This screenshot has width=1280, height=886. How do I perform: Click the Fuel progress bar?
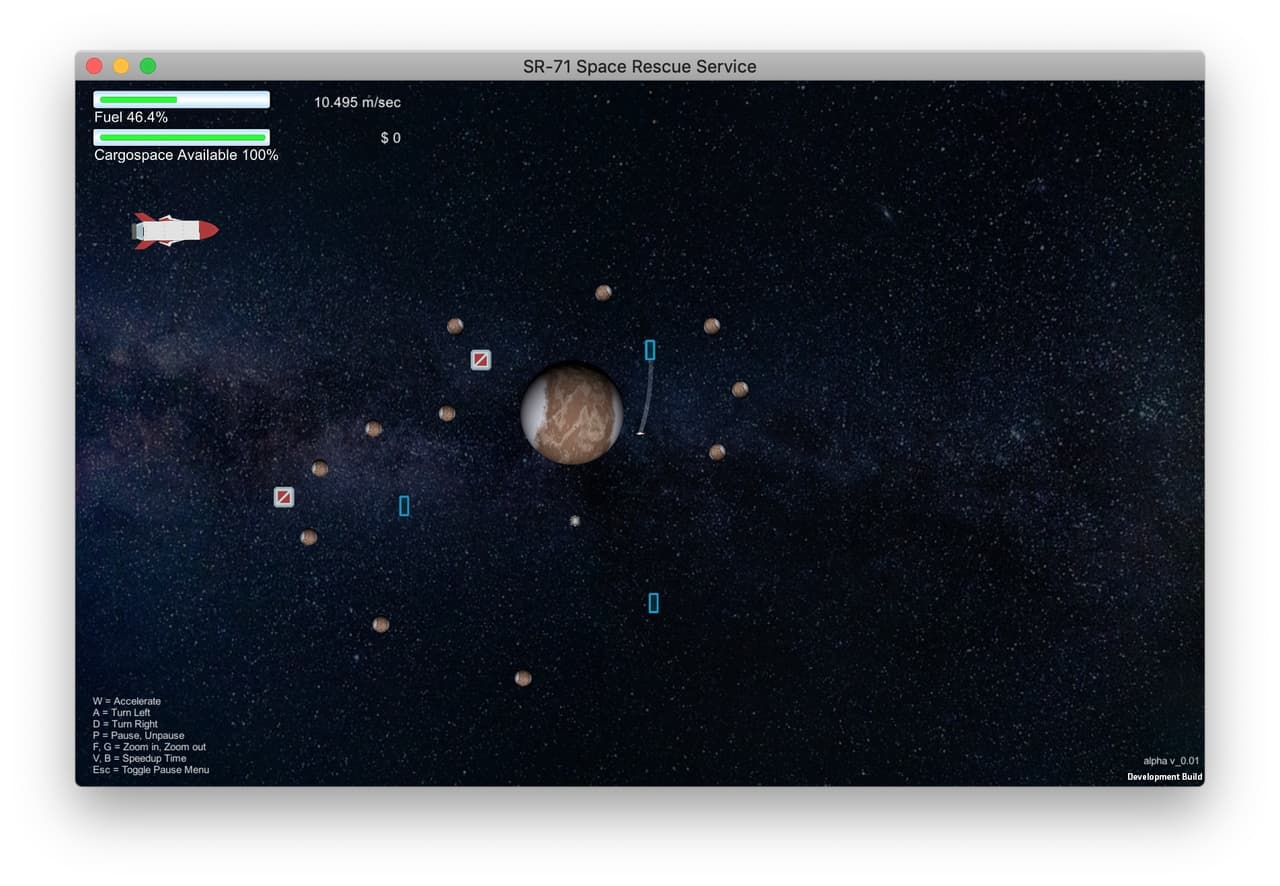pyautogui.click(x=182, y=99)
